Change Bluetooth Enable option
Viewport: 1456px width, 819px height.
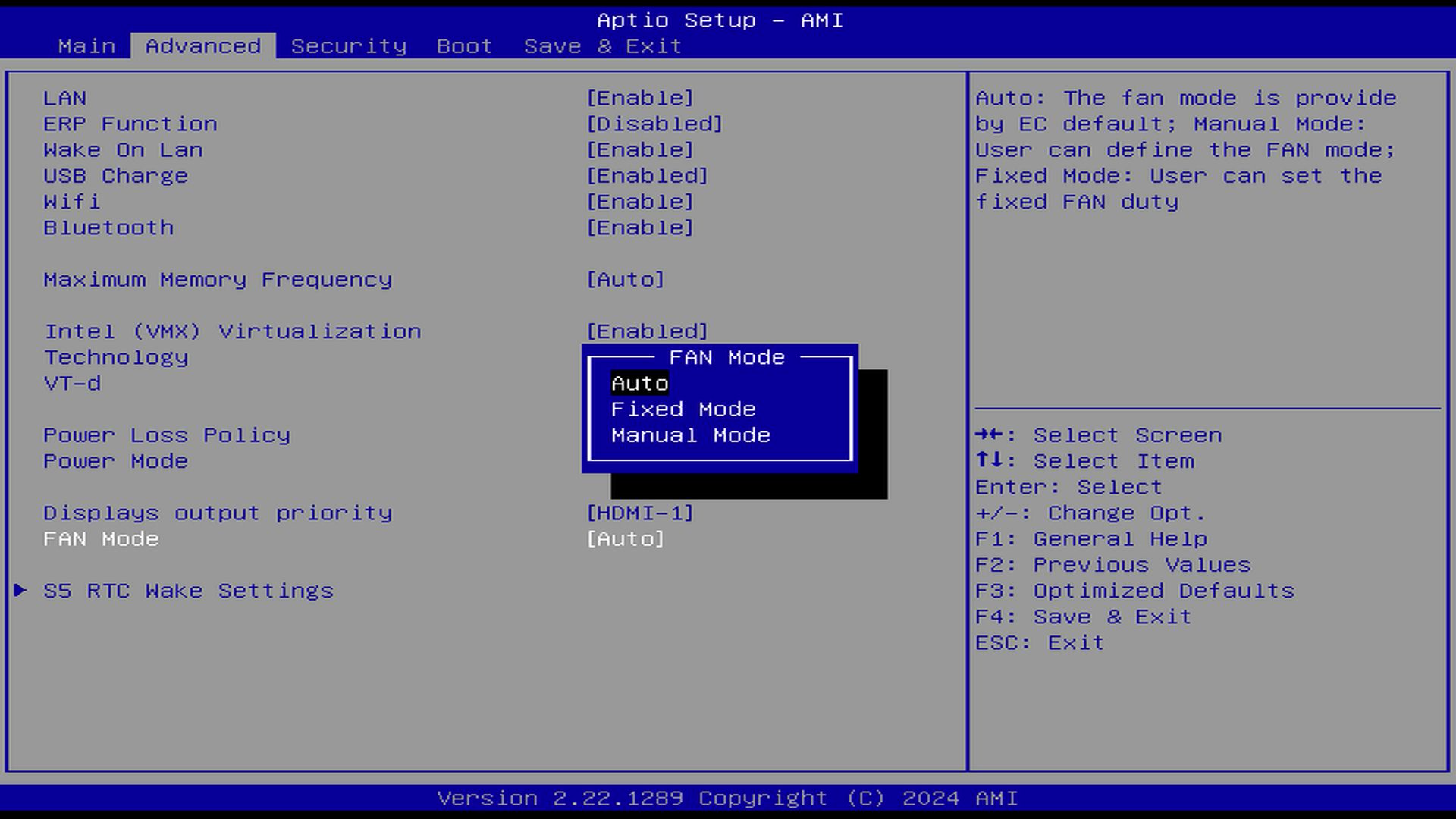click(639, 228)
